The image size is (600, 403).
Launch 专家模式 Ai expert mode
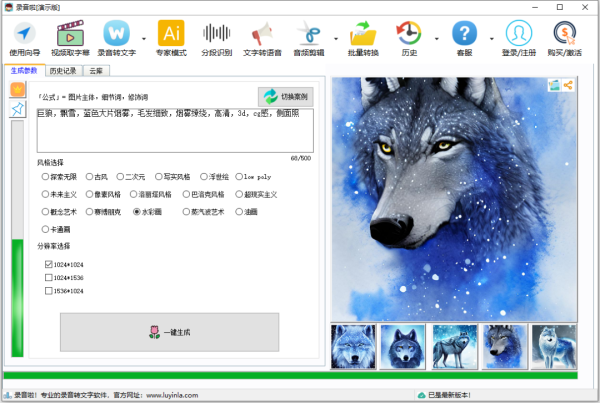[172, 39]
